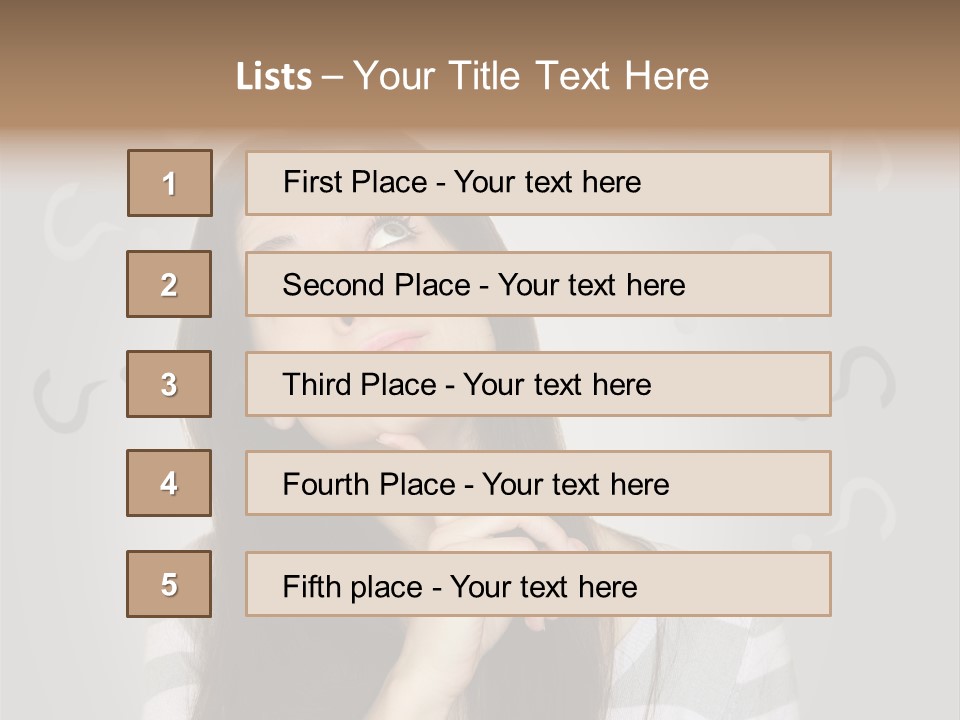This screenshot has width=960, height=720.
Task: Select the number 4 box
Action: click(169, 483)
